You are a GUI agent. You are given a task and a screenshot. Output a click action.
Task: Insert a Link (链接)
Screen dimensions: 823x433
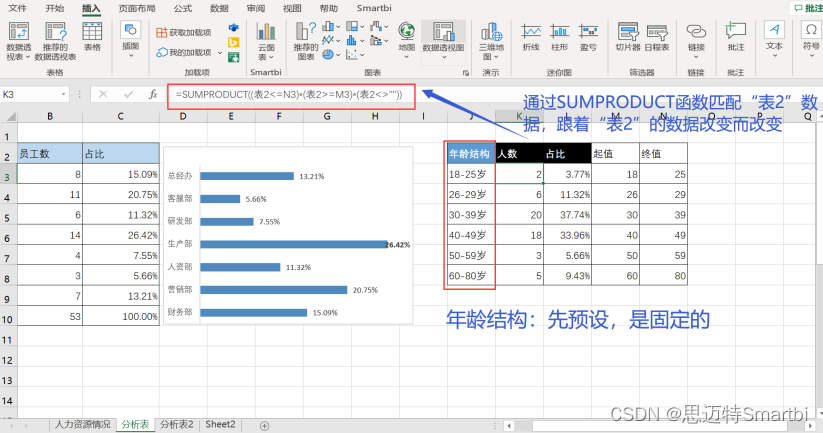point(696,39)
